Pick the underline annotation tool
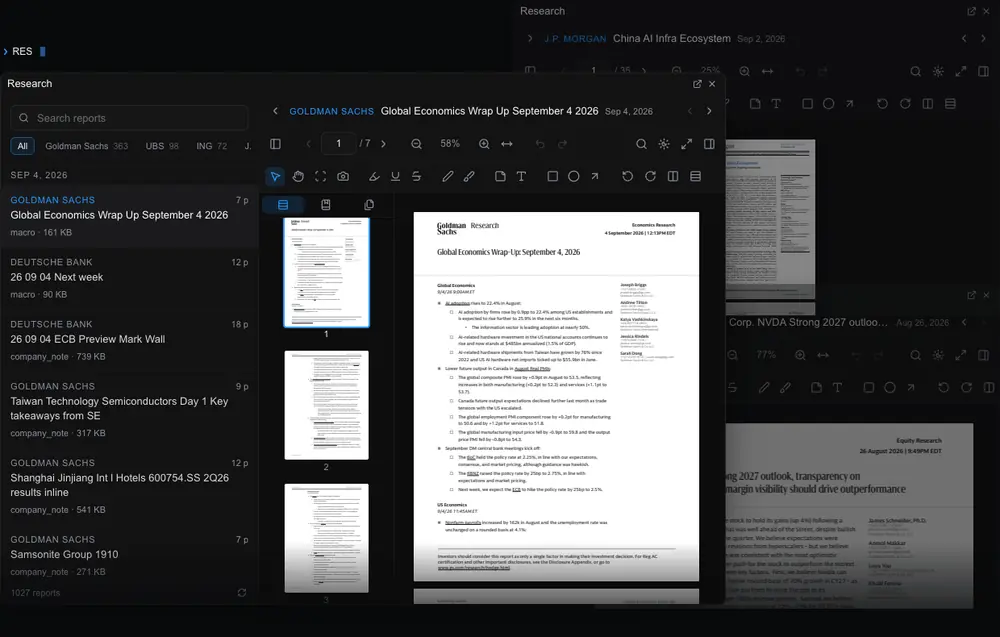Image resolution: width=1000 pixels, height=637 pixels. click(x=395, y=177)
